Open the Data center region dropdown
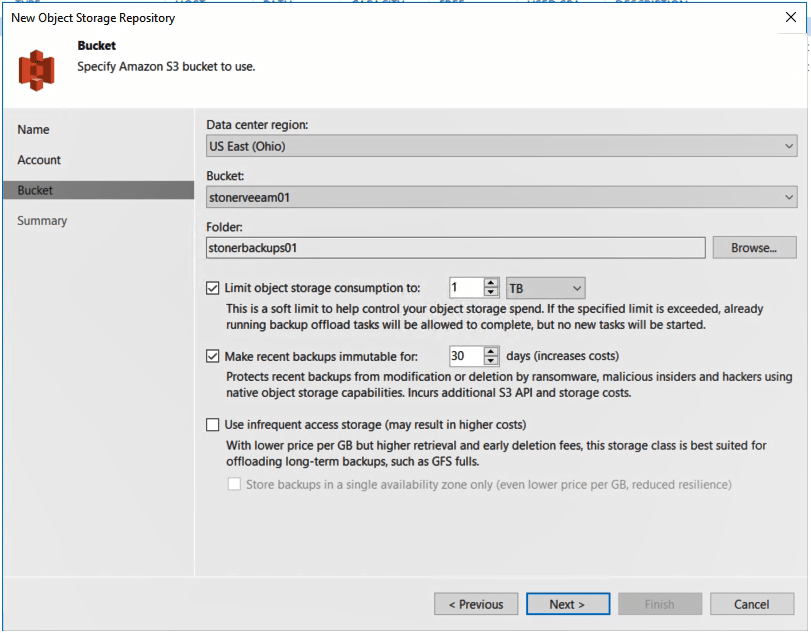This screenshot has width=811, height=633. click(789, 146)
